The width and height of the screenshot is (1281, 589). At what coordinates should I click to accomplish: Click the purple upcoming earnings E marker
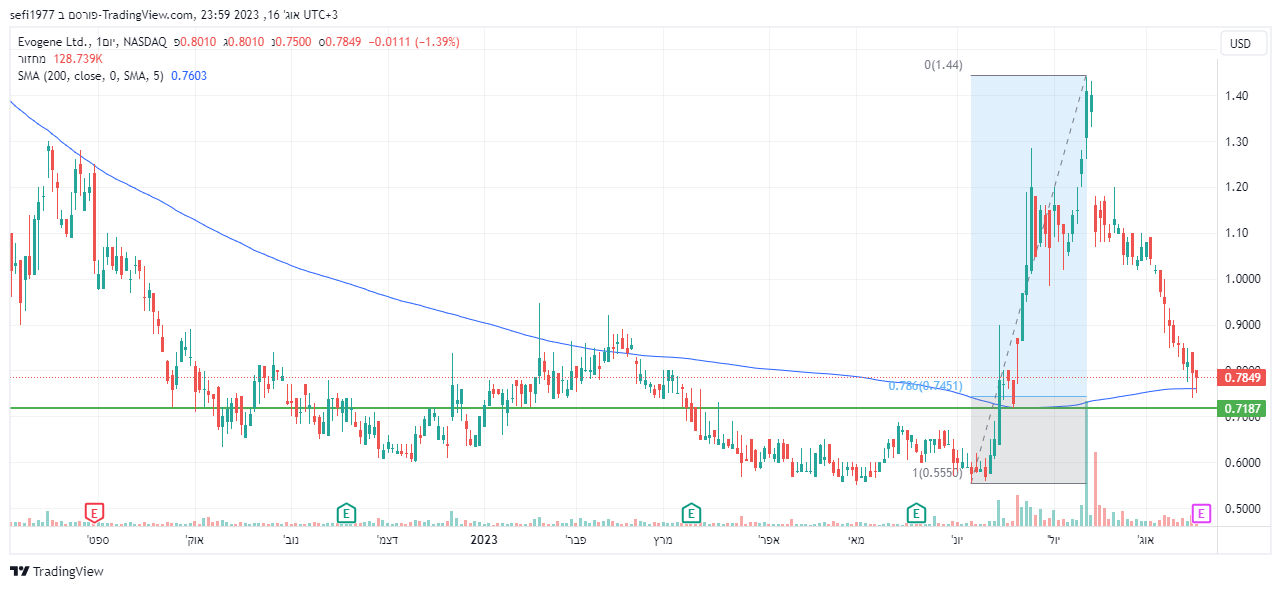(1201, 513)
